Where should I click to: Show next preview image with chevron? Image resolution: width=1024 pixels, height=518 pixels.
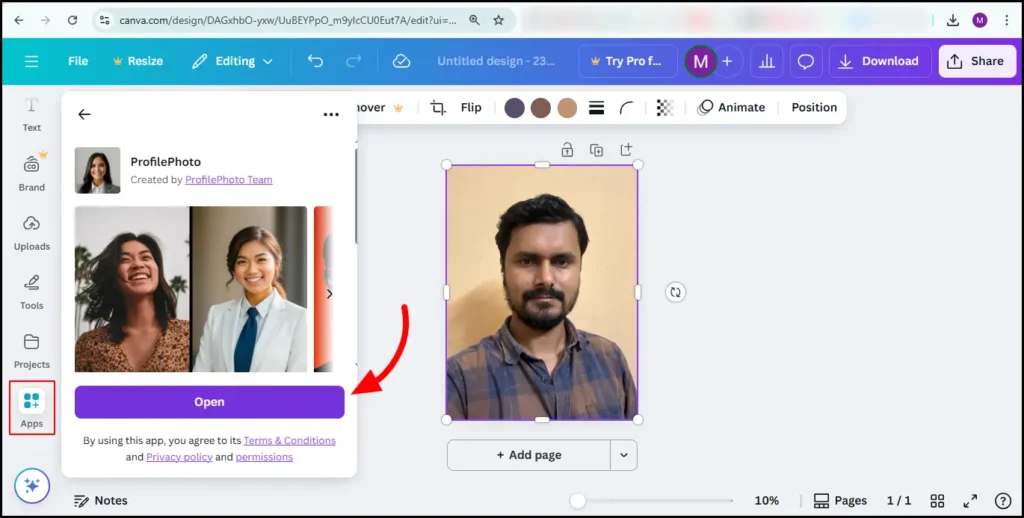(329, 294)
